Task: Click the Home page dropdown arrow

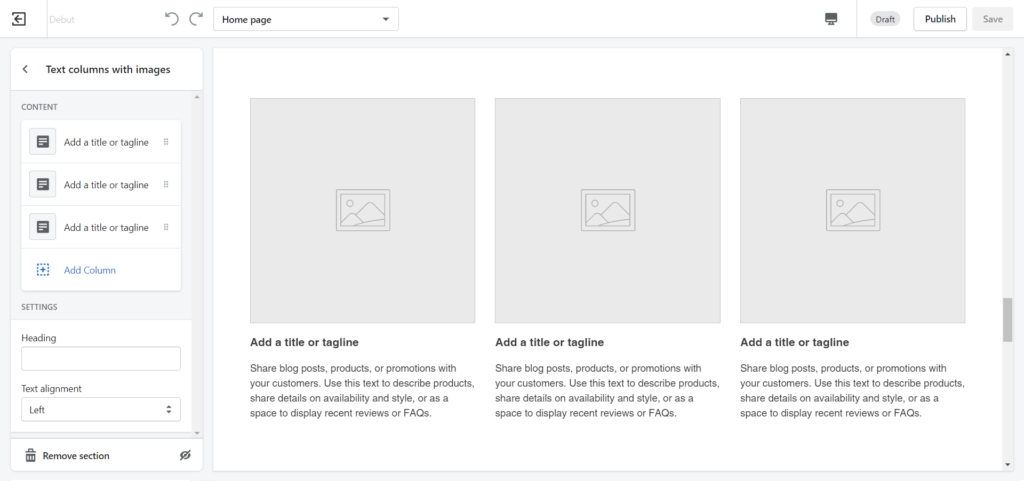Action: point(385,19)
